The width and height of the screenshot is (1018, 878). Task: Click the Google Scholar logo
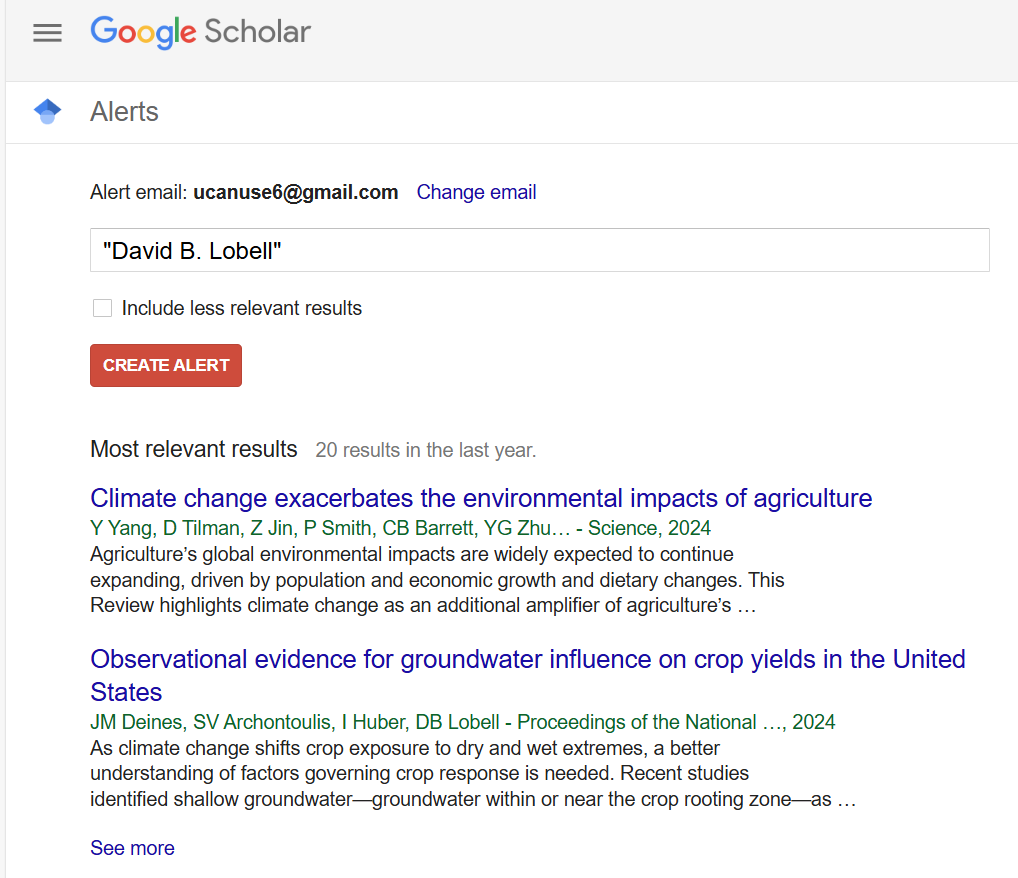coord(201,32)
